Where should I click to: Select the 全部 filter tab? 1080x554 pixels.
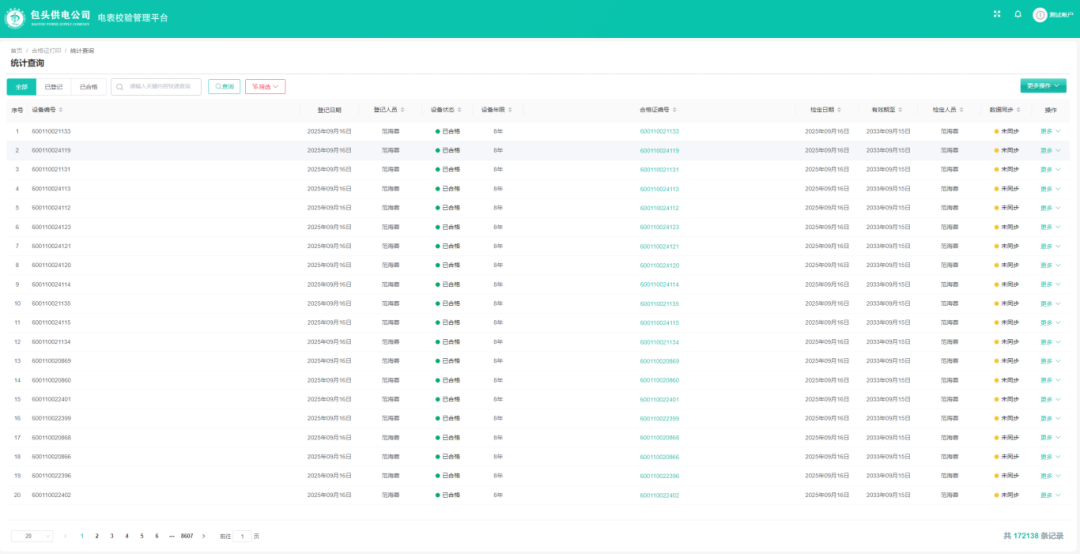21,87
